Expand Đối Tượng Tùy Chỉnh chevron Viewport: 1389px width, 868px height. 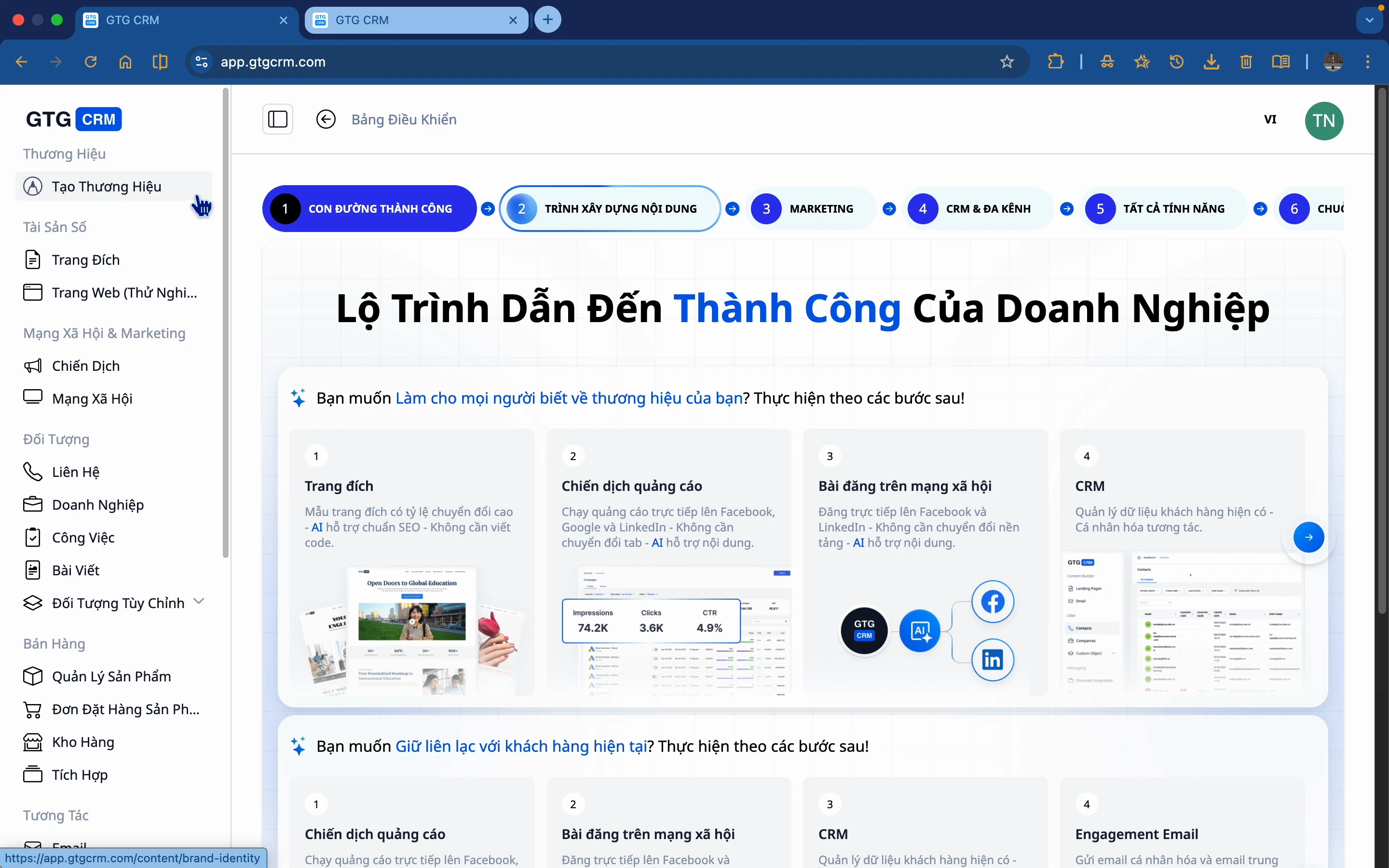click(x=199, y=601)
